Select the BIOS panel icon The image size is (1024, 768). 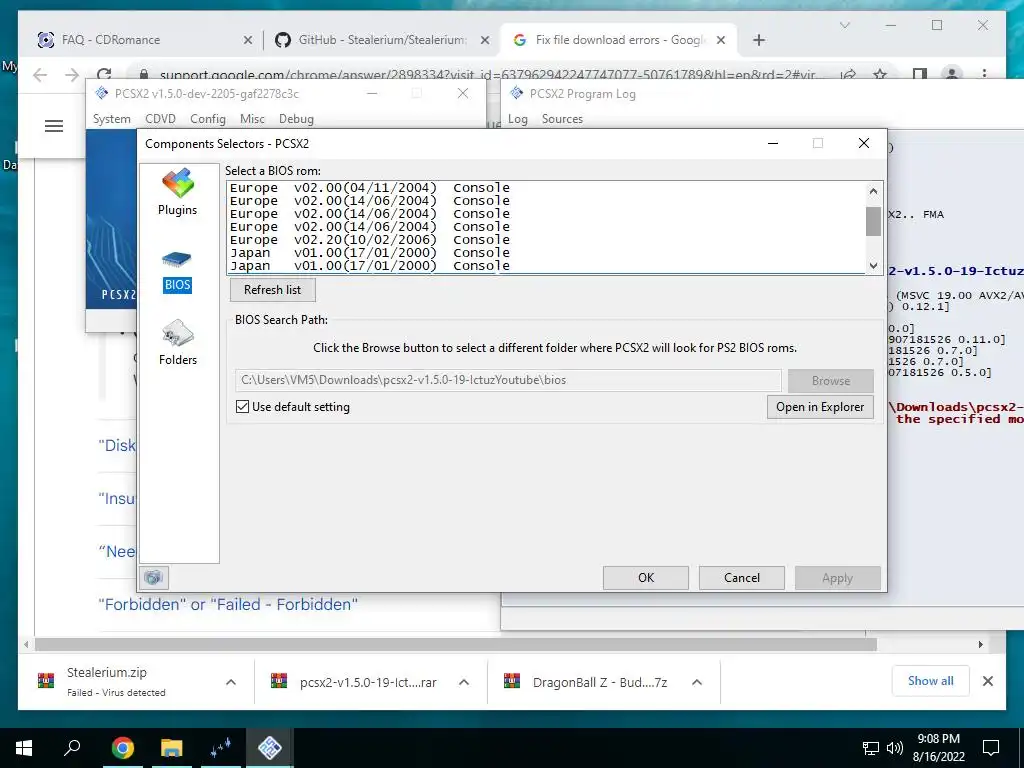click(177, 260)
